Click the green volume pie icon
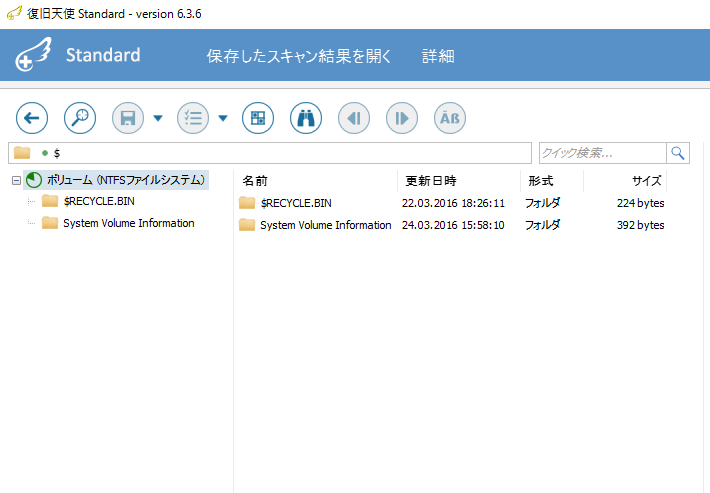Viewport: 710px width, 493px height. coord(34,180)
